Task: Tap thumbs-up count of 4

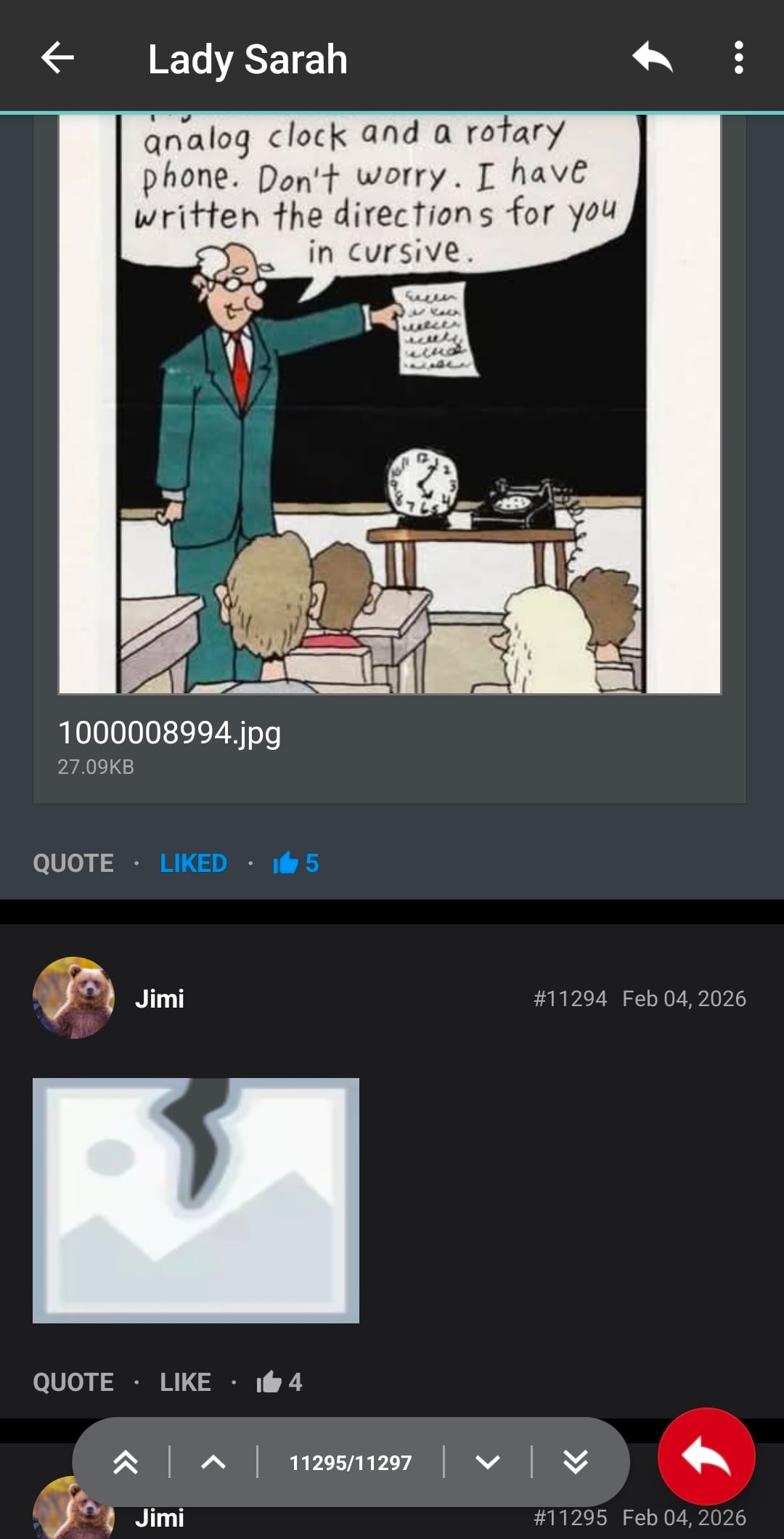Action: pos(279,1381)
